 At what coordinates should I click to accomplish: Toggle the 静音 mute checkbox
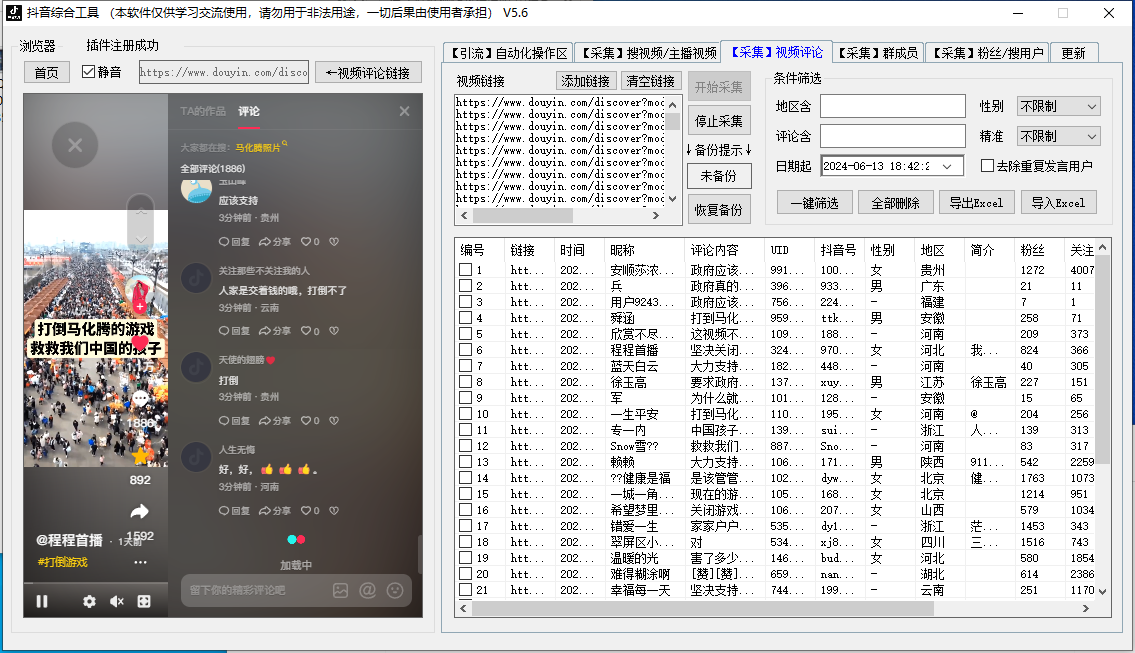tap(88, 72)
